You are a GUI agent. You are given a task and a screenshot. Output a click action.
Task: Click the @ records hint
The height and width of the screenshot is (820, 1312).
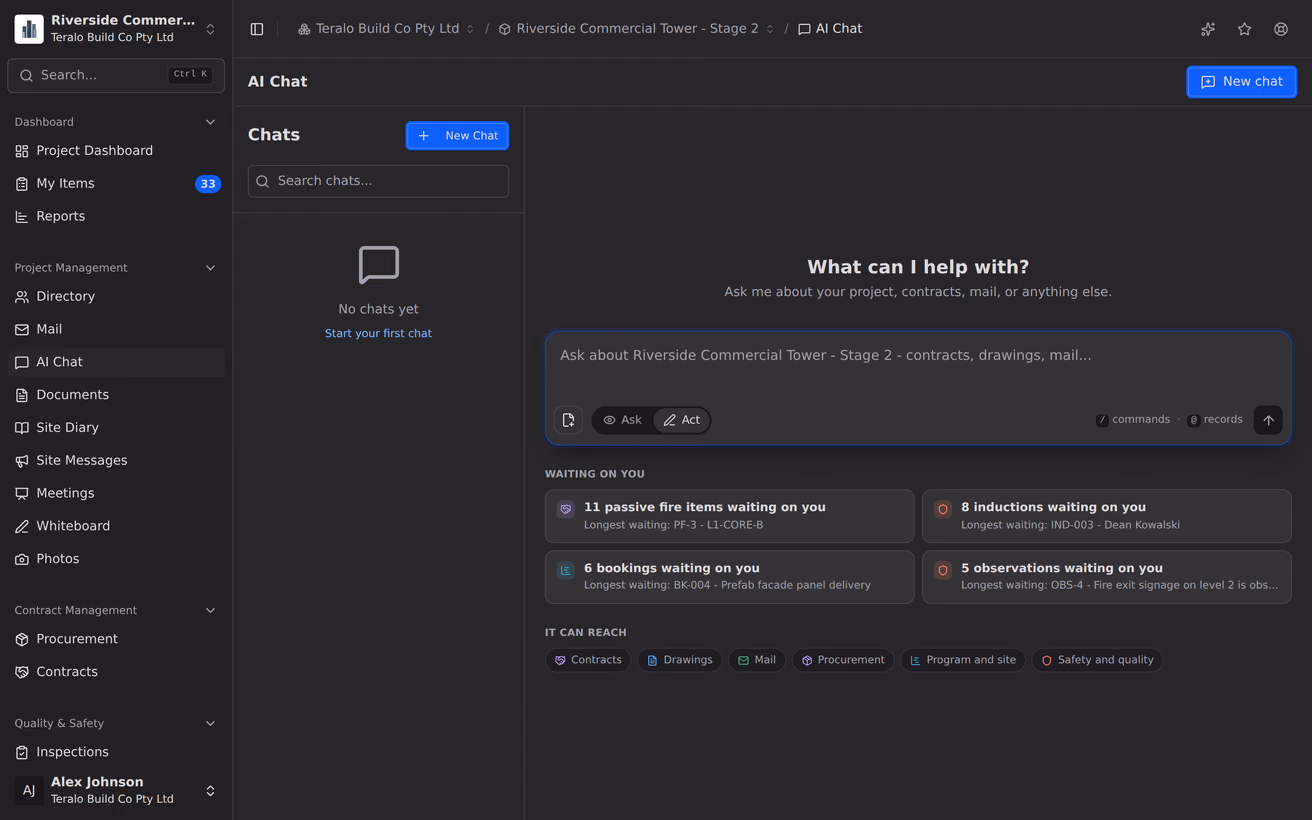[x=1215, y=420]
